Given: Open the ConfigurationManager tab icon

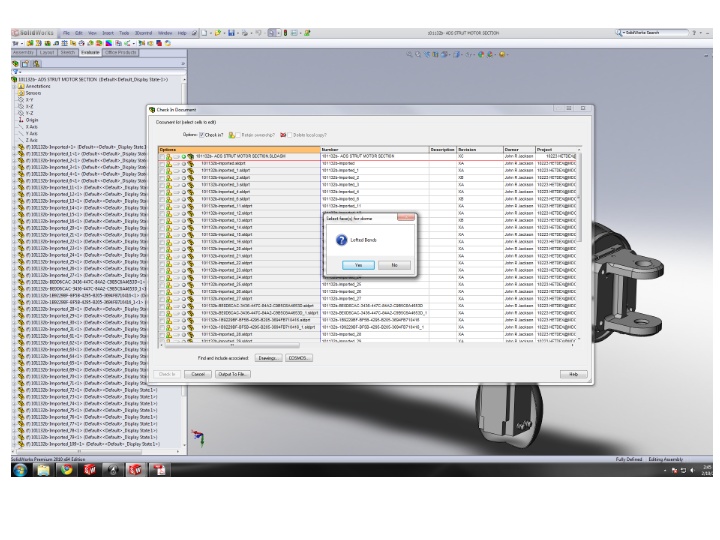Looking at the screenshot, I should click(x=36, y=64).
